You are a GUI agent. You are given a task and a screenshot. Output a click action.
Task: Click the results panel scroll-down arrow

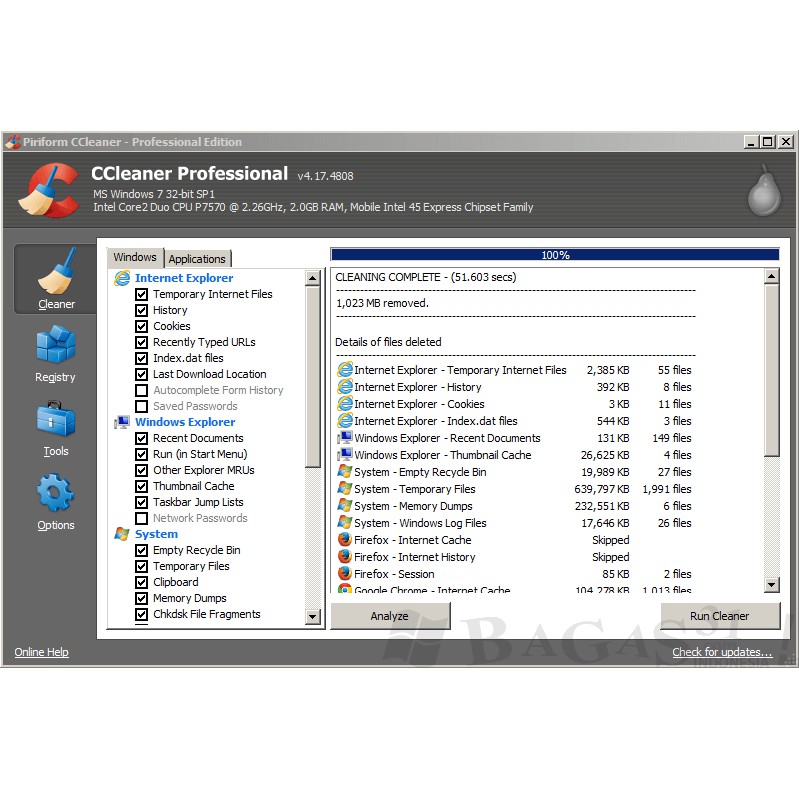tap(771, 585)
